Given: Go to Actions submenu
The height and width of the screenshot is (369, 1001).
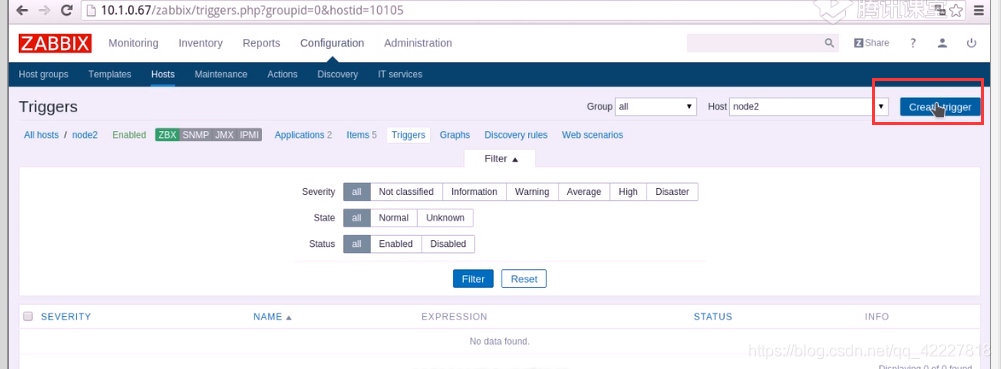Looking at the screenshot, I should pyautogui.click(x=282, y=74).
